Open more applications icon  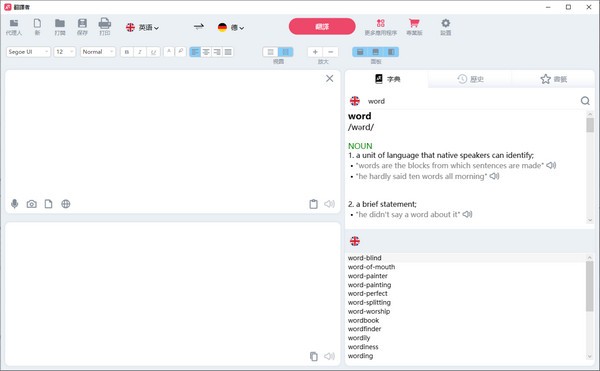(380, 23)
